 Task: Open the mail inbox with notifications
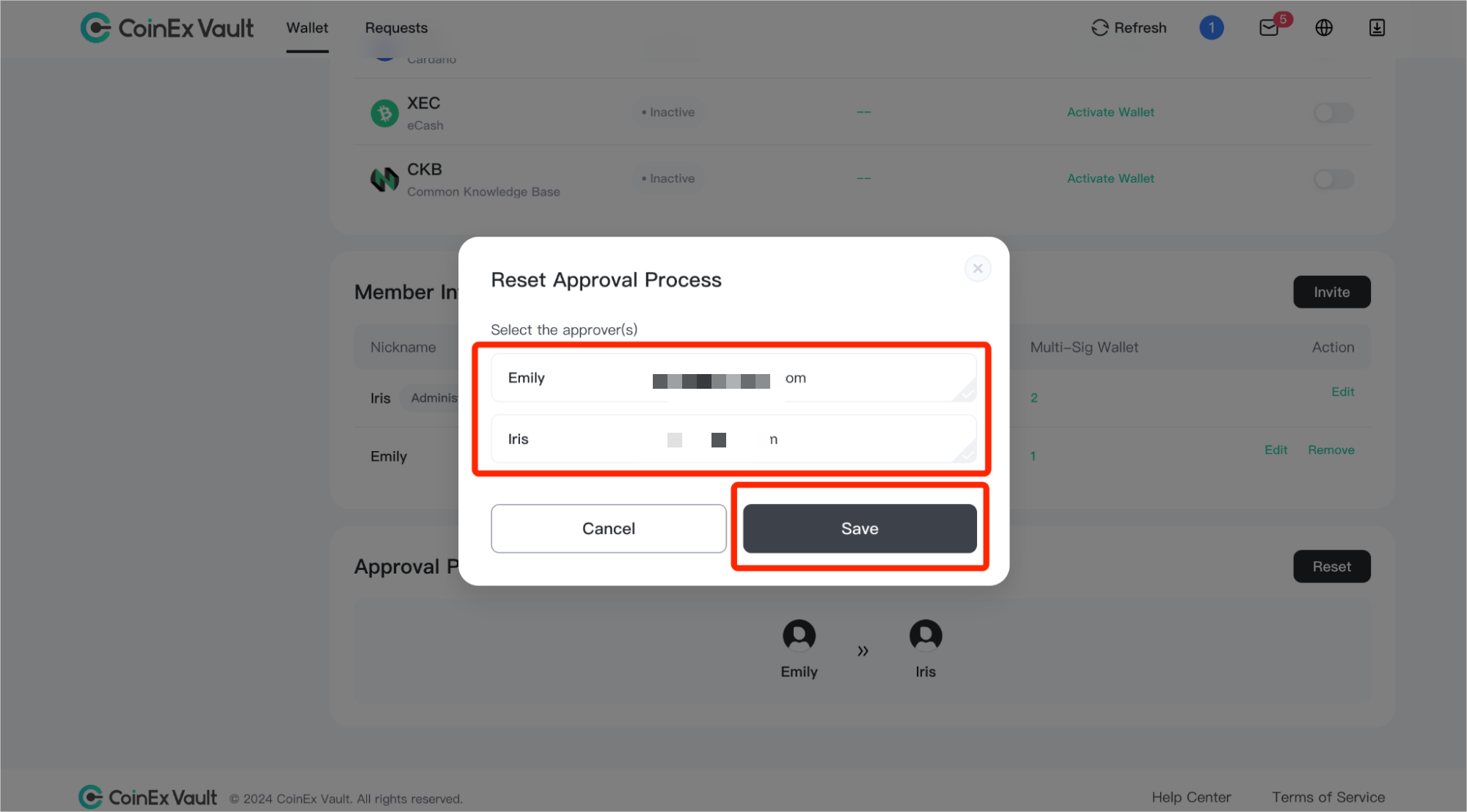point(1270,28)
